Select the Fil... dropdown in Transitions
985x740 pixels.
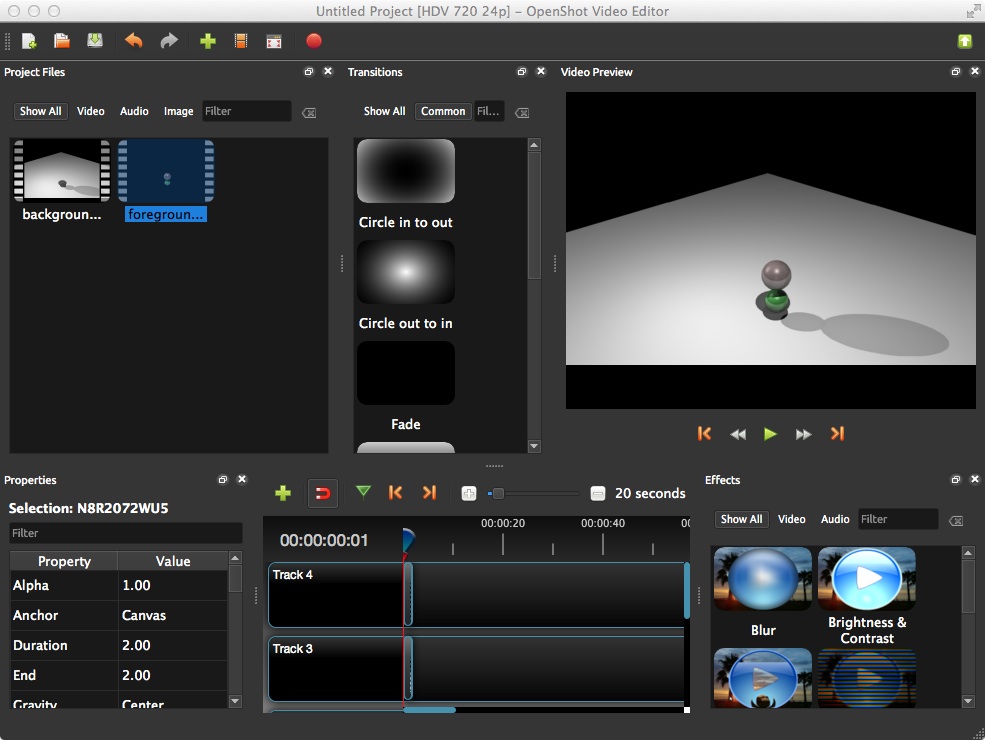tap(488, 111)
